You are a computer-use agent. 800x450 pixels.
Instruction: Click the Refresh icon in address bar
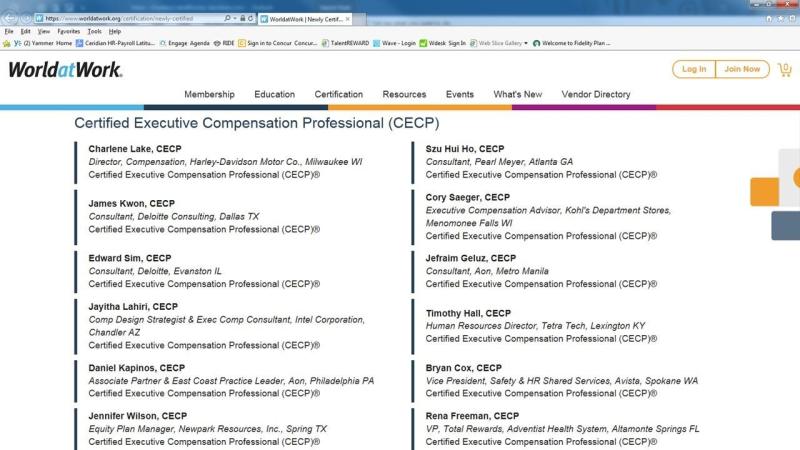coord(251,18)
